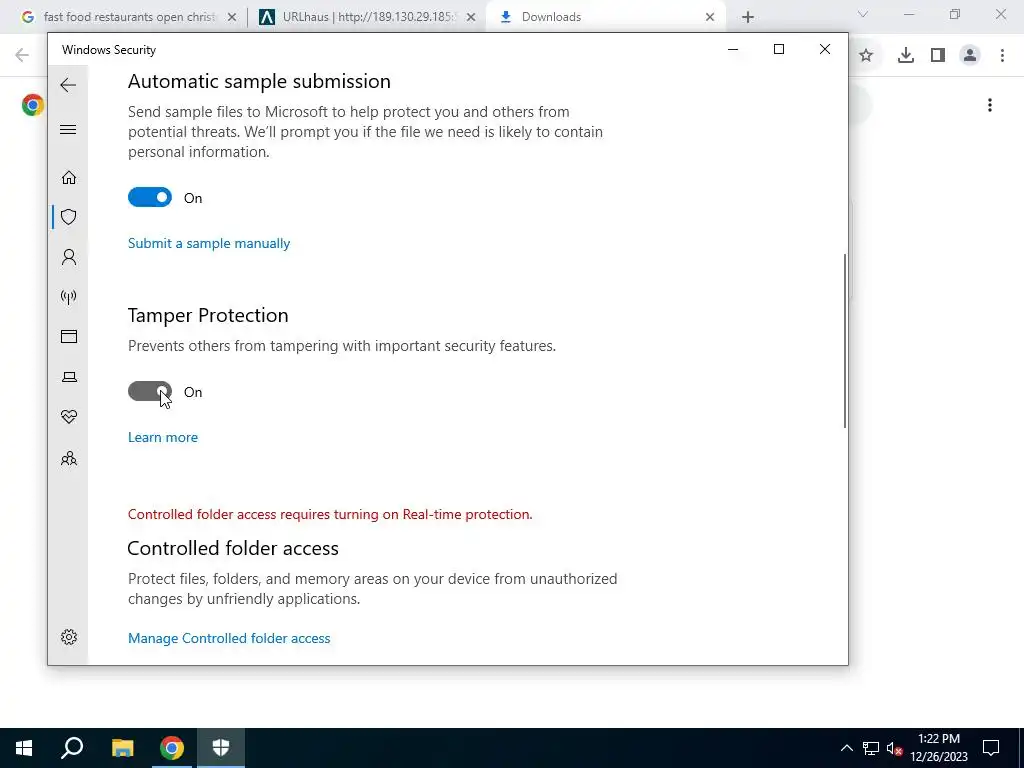The height and width of the screenshot is (768, 1024).
Task: Click Chrome icon in taskbar
Action: pyautogui.click(x=172, y=748)
